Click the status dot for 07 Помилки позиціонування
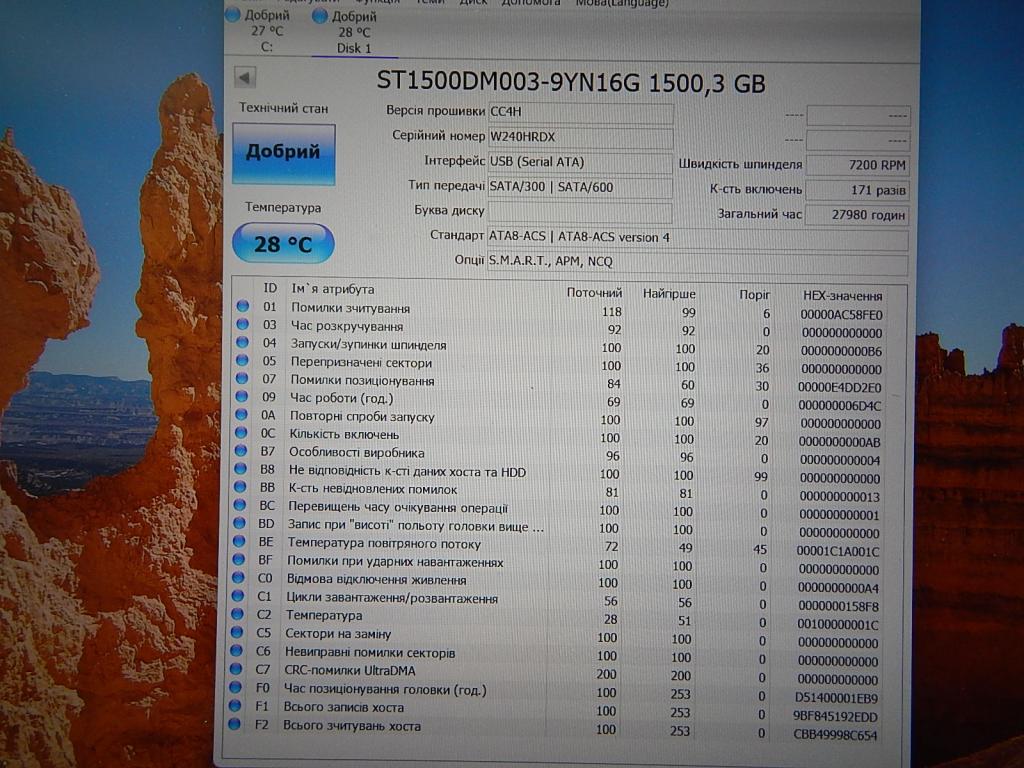Screen dimensions: 1024x768 (x=242, y=378)
